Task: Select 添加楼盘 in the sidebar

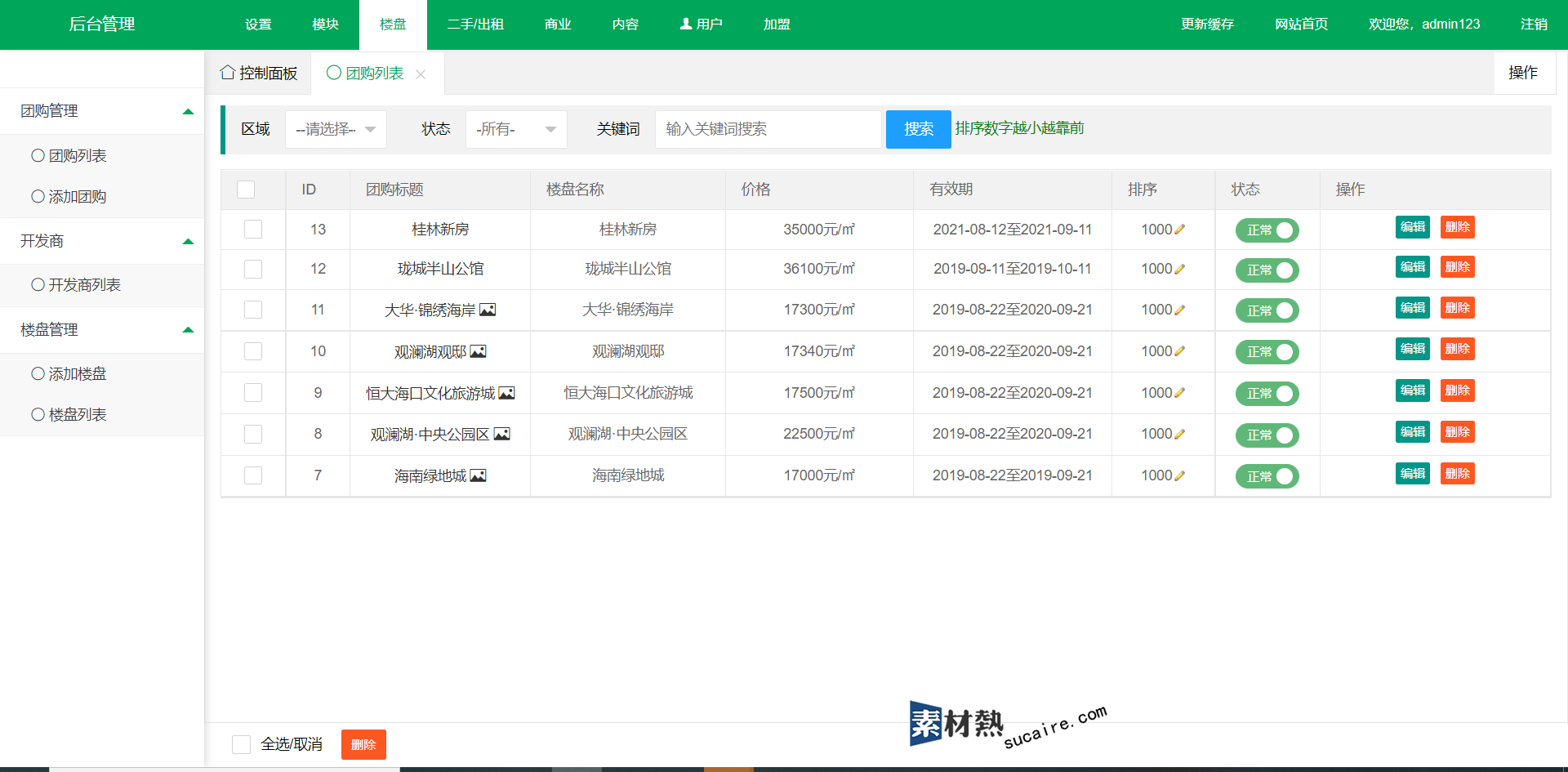Action: coord(78,374)
